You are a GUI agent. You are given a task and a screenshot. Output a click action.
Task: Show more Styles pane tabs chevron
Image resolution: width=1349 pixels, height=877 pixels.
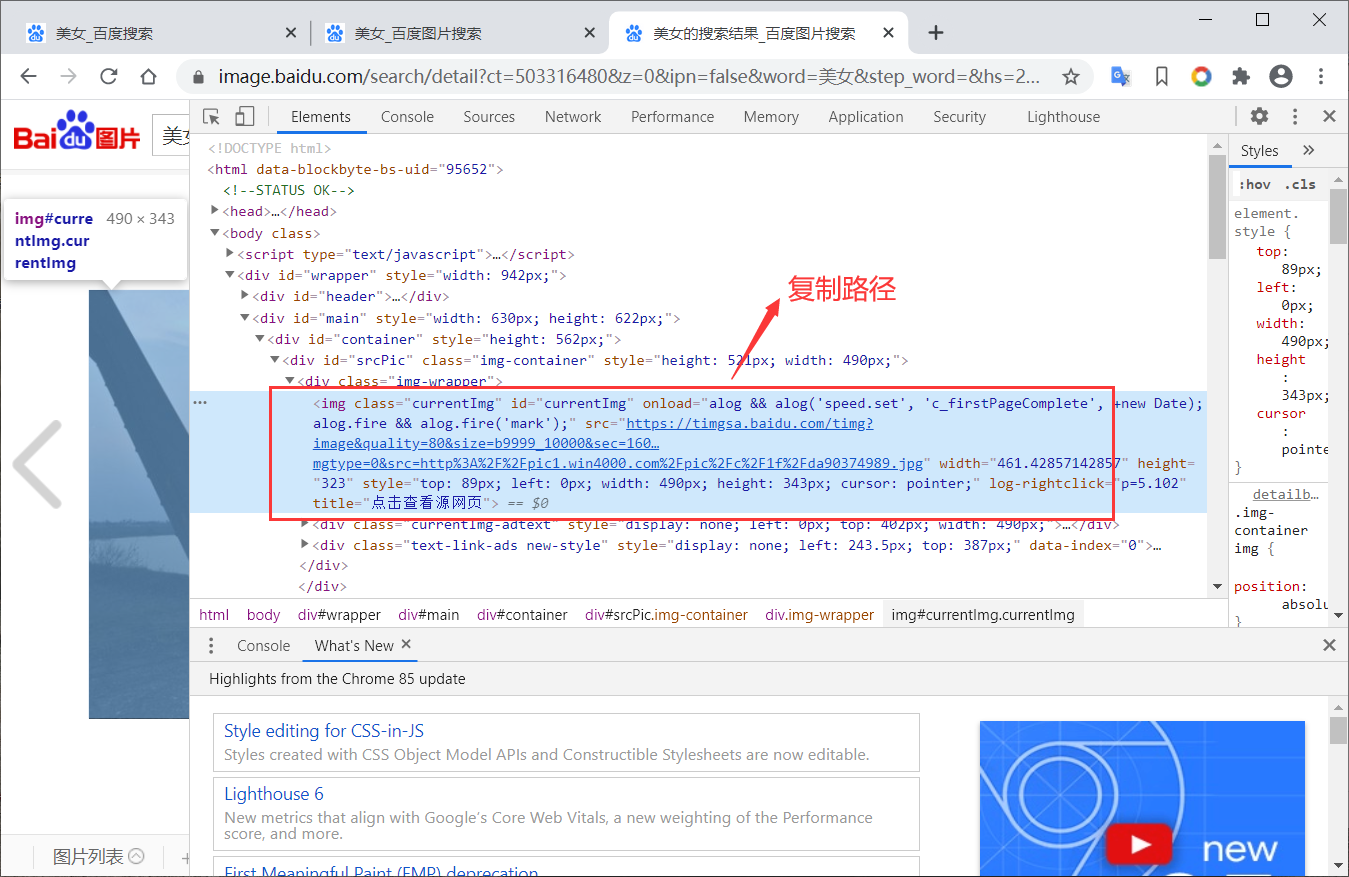(1308, 150)
